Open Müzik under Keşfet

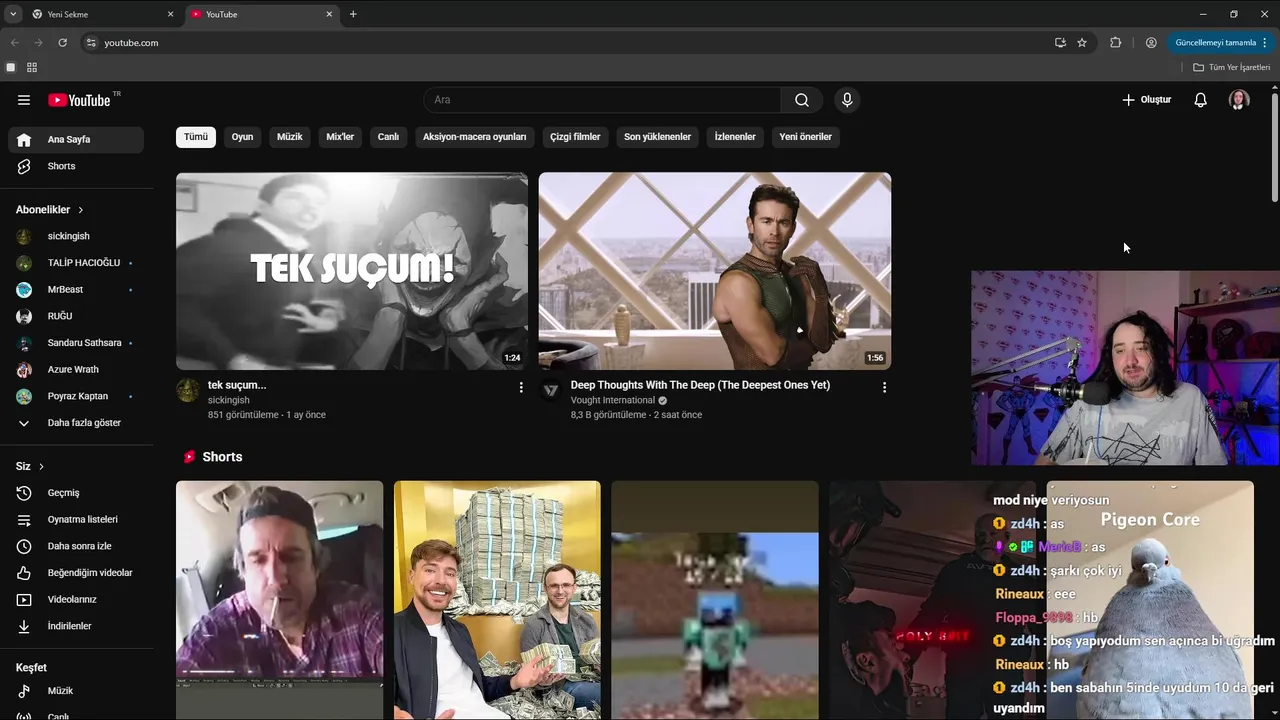tap(76, 691)
